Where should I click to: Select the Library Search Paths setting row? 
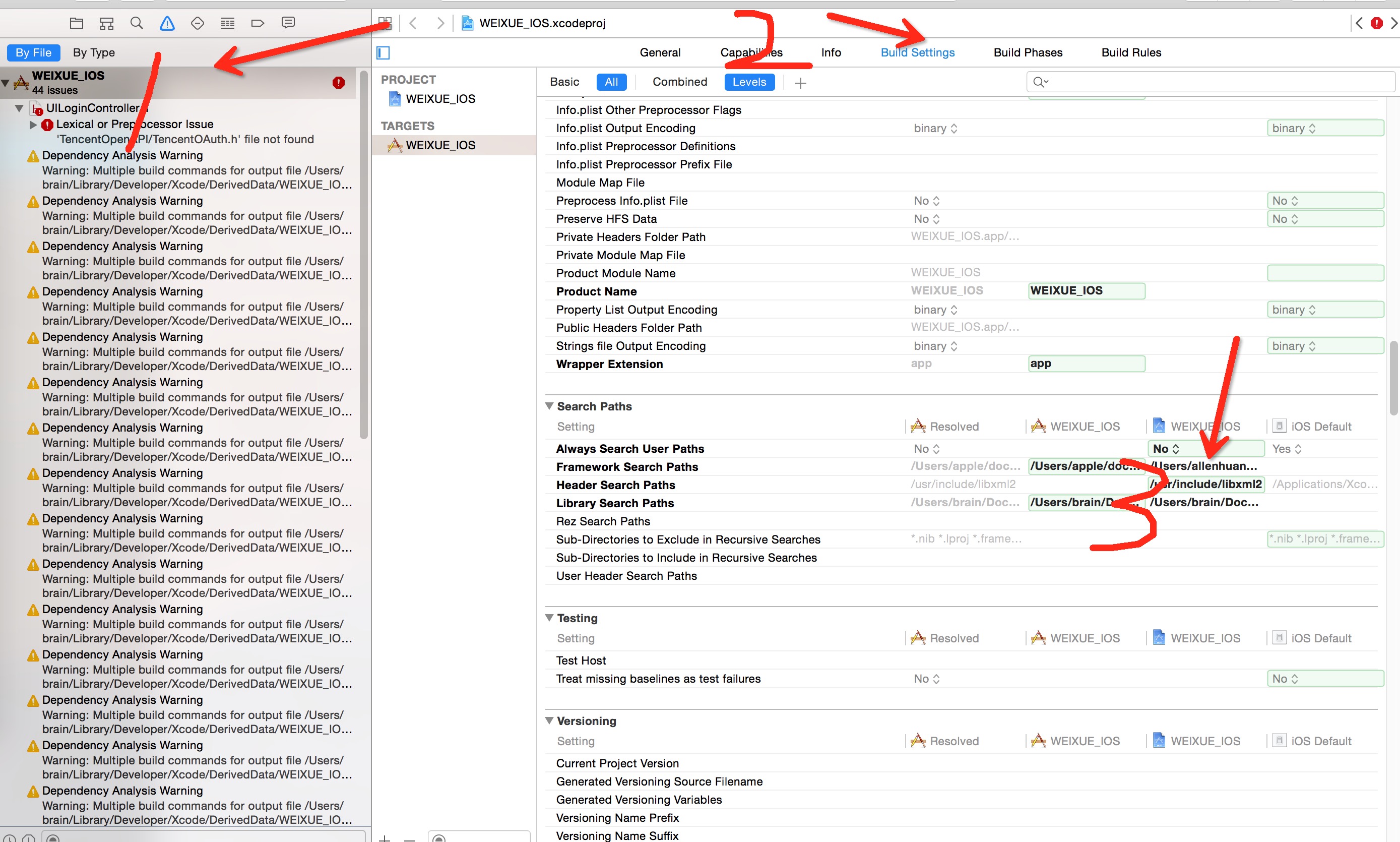tap(962, 503)
